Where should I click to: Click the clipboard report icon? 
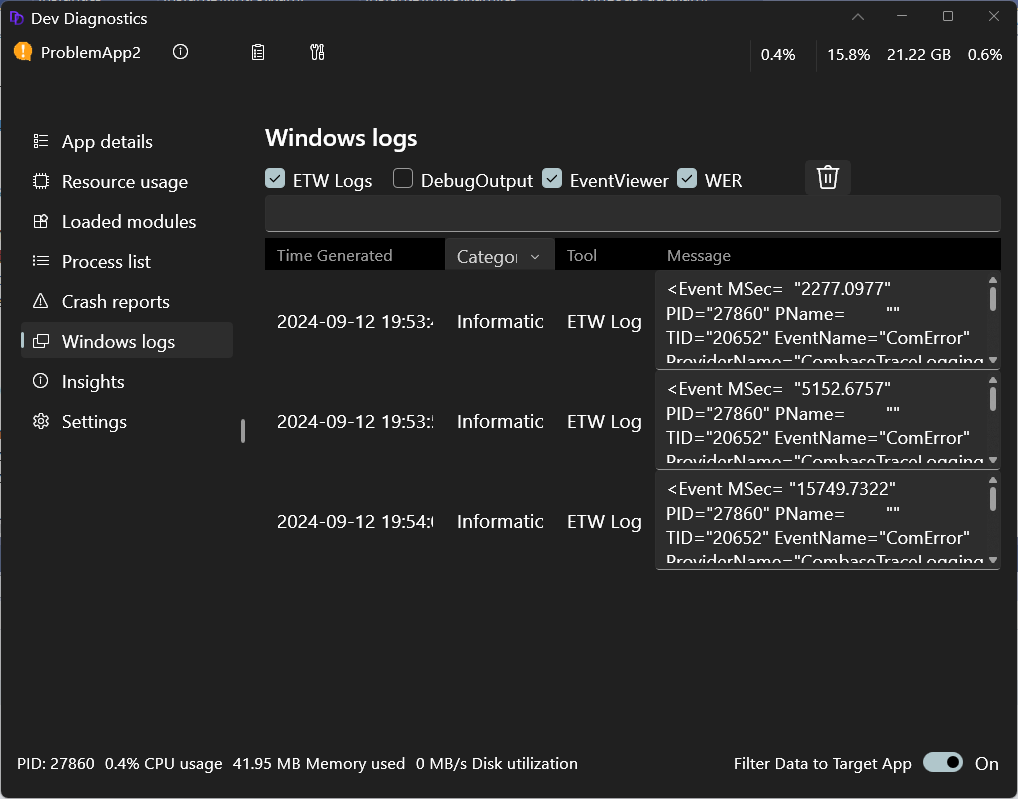258,52
